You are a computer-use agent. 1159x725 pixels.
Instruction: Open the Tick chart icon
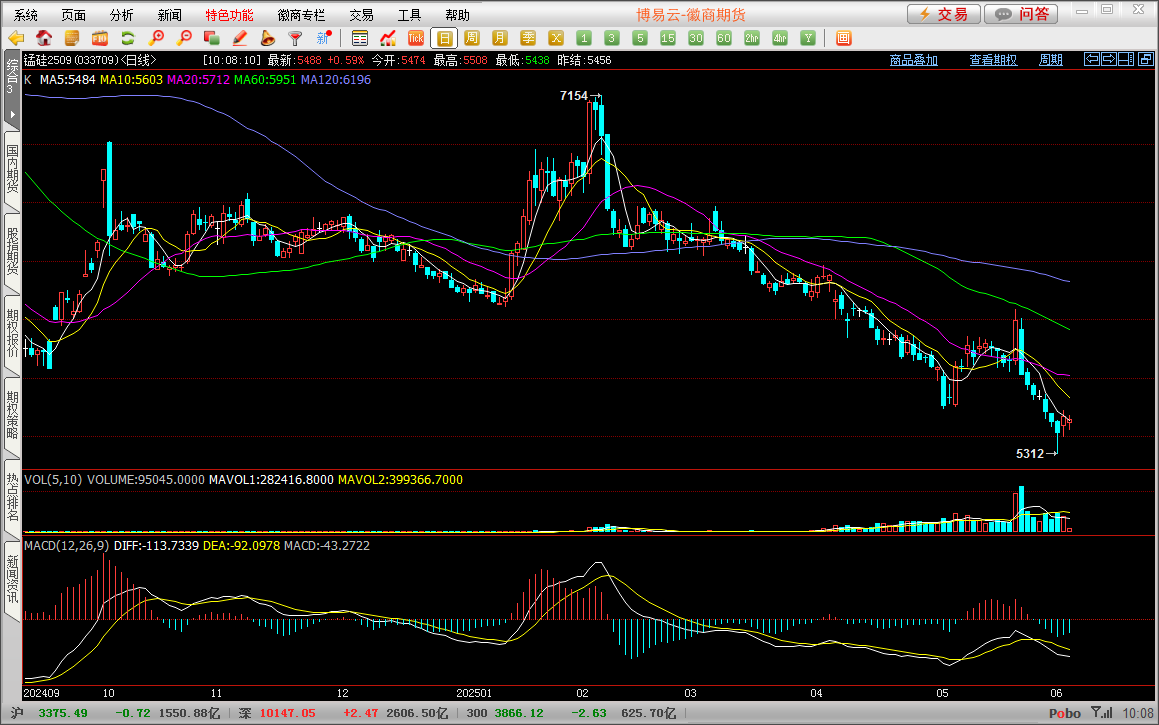(x=416, y=38)
